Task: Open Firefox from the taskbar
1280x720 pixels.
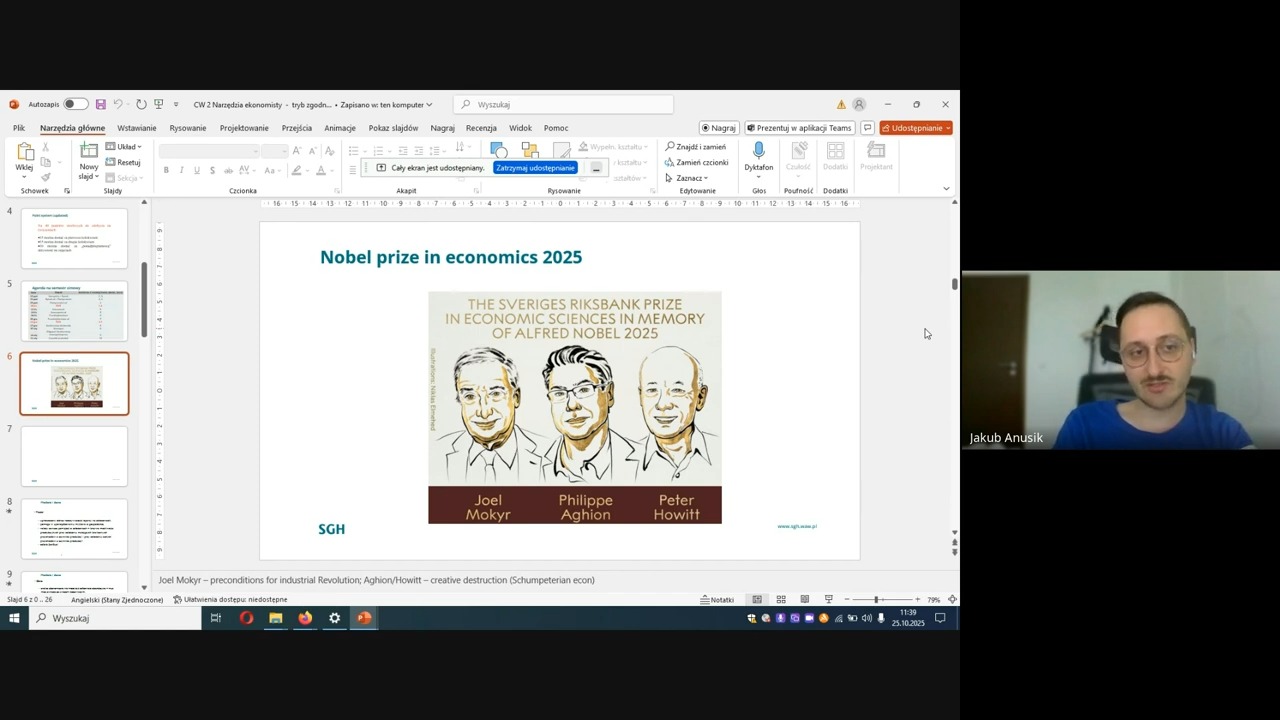Action: coord(305,618)
